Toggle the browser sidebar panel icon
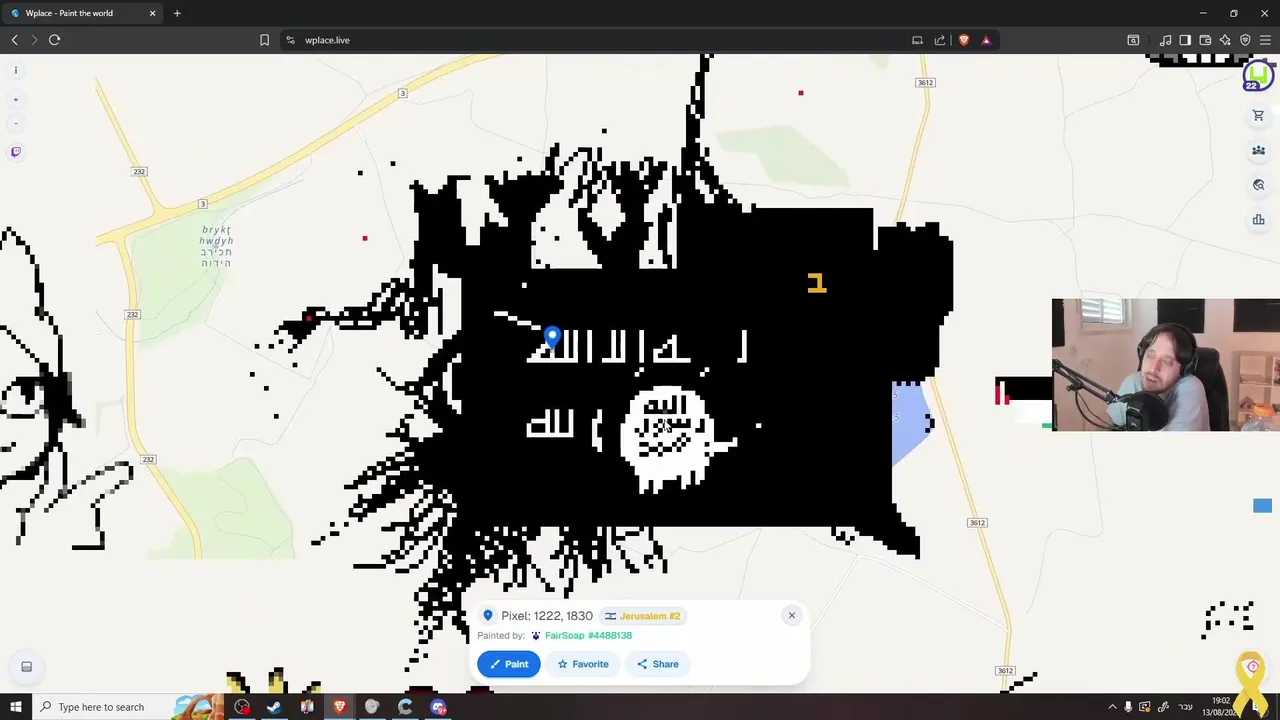1280x720 pixels. tap(1185, 40)
